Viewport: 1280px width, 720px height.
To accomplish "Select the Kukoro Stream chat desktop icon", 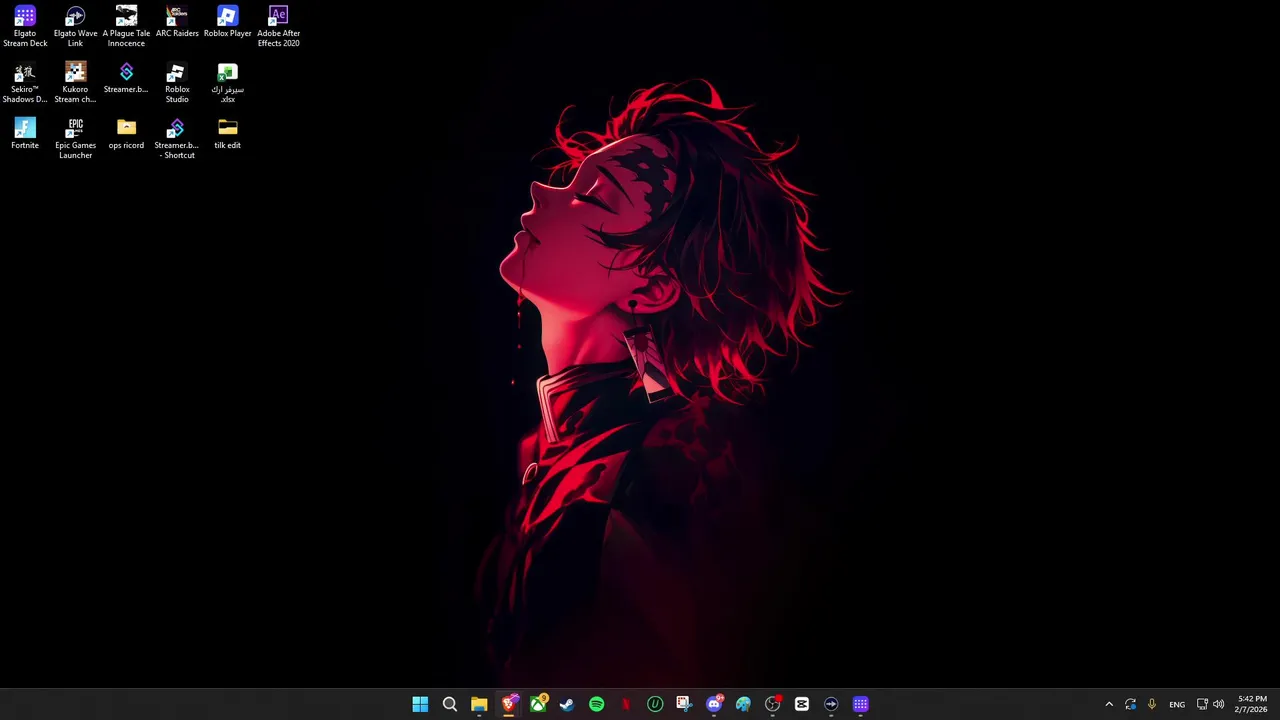I will [x=75, y=83].
